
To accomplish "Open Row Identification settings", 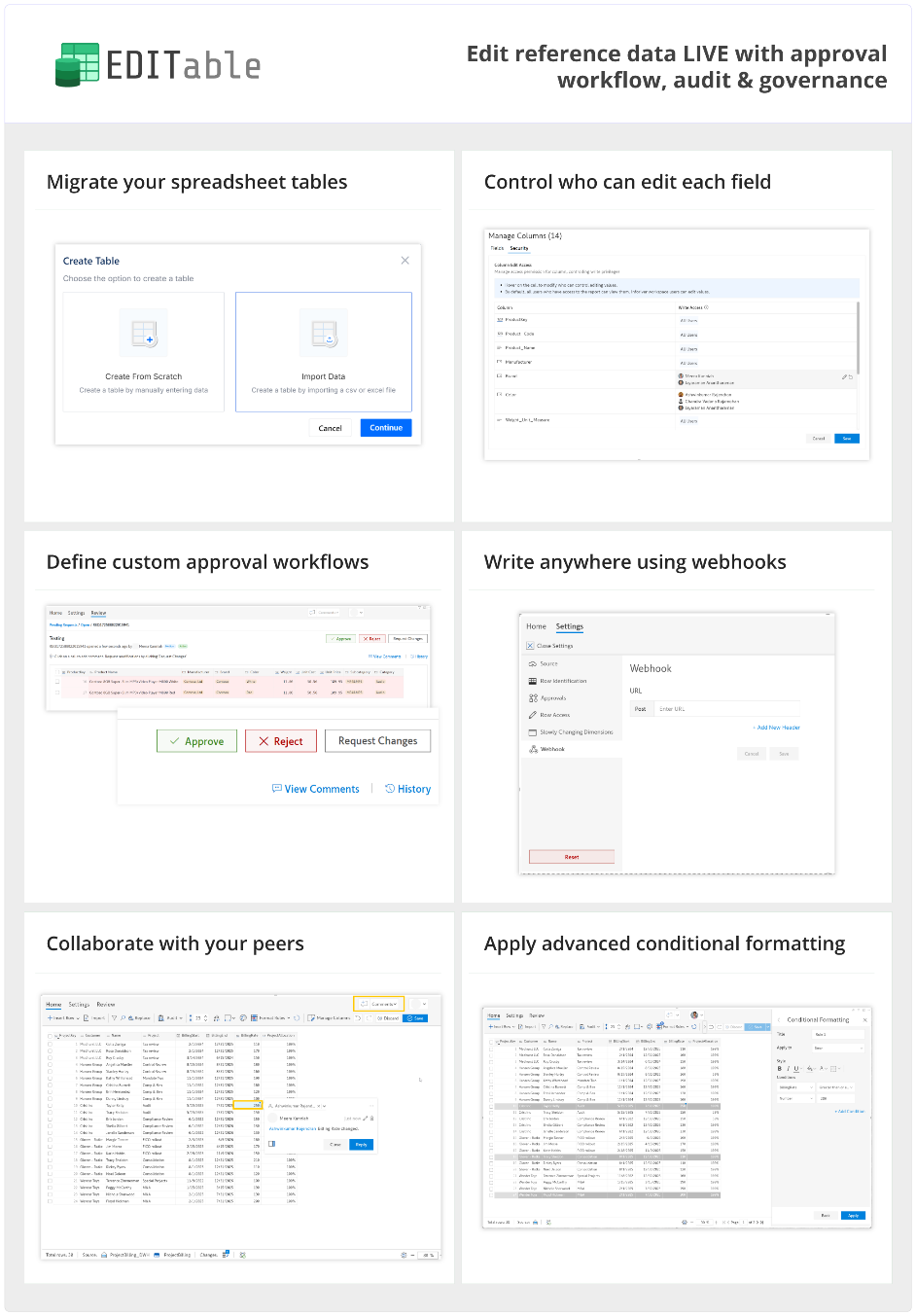I will pos(562,681).
